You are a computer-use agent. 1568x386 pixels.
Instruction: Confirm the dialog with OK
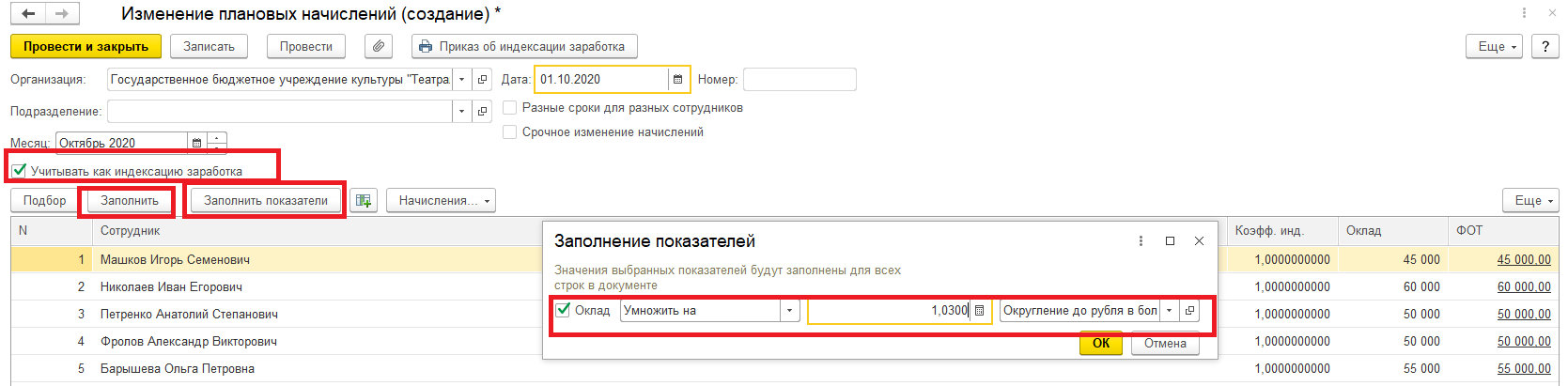click(1101, 343)
